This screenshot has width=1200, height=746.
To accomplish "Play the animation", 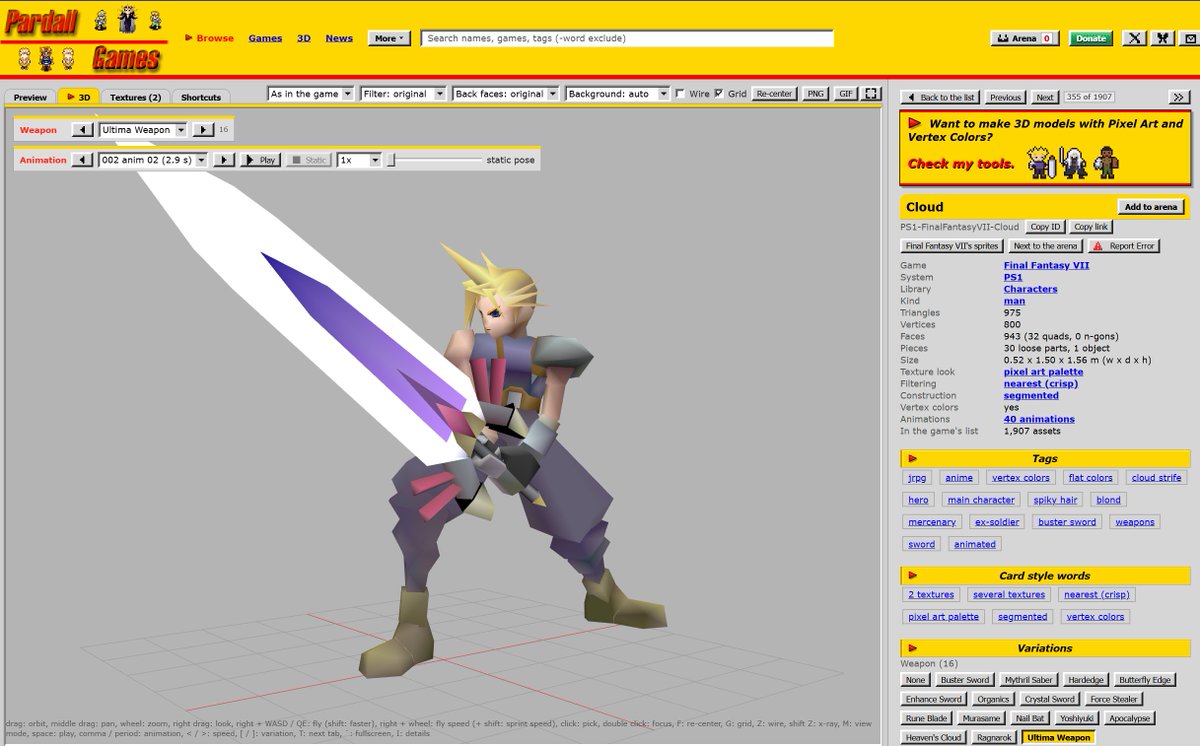I will 260,160.
